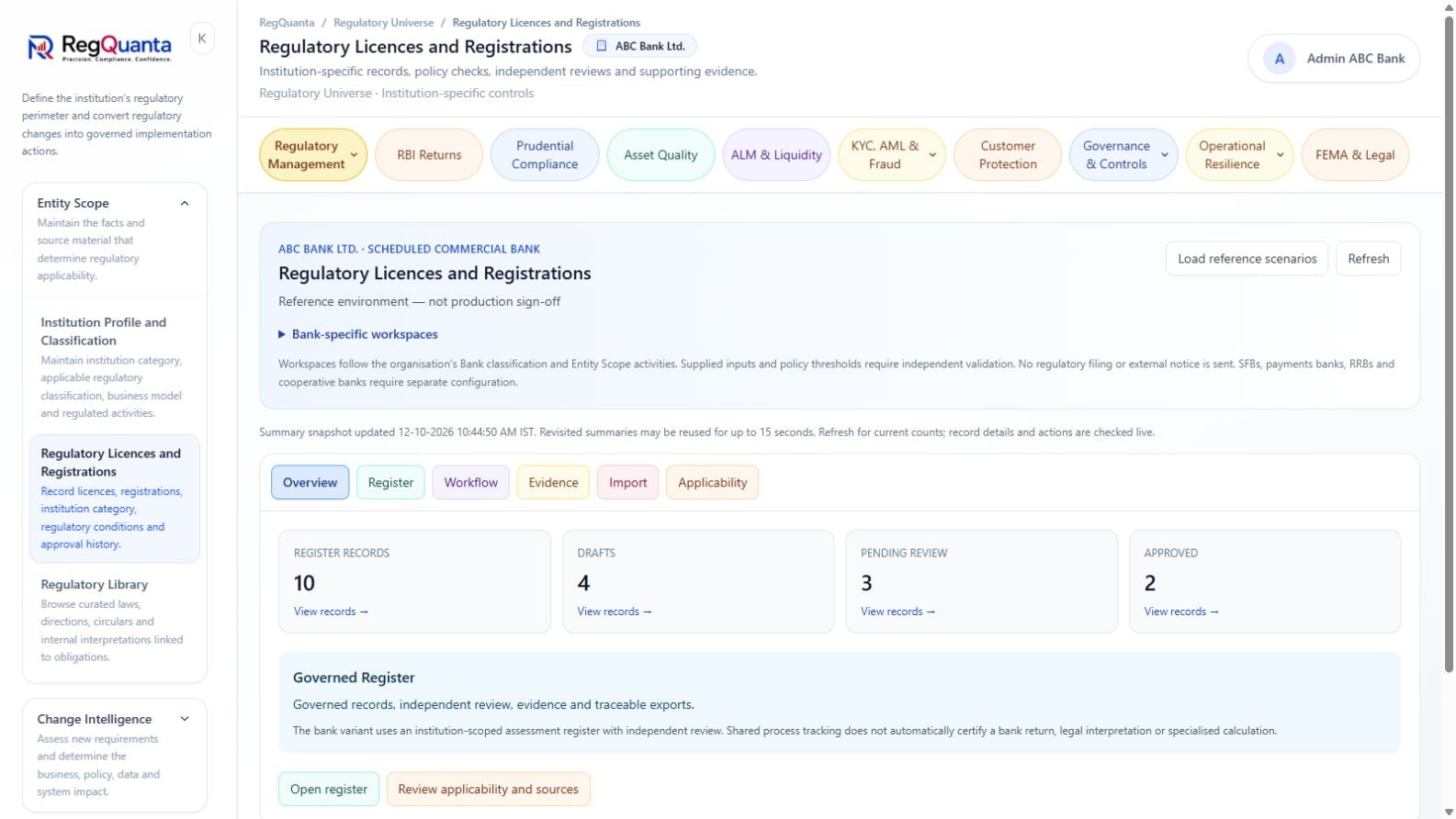
Task: Select the RBI Returns category pill
Action: pyautogui.click(x=429, y=155)
